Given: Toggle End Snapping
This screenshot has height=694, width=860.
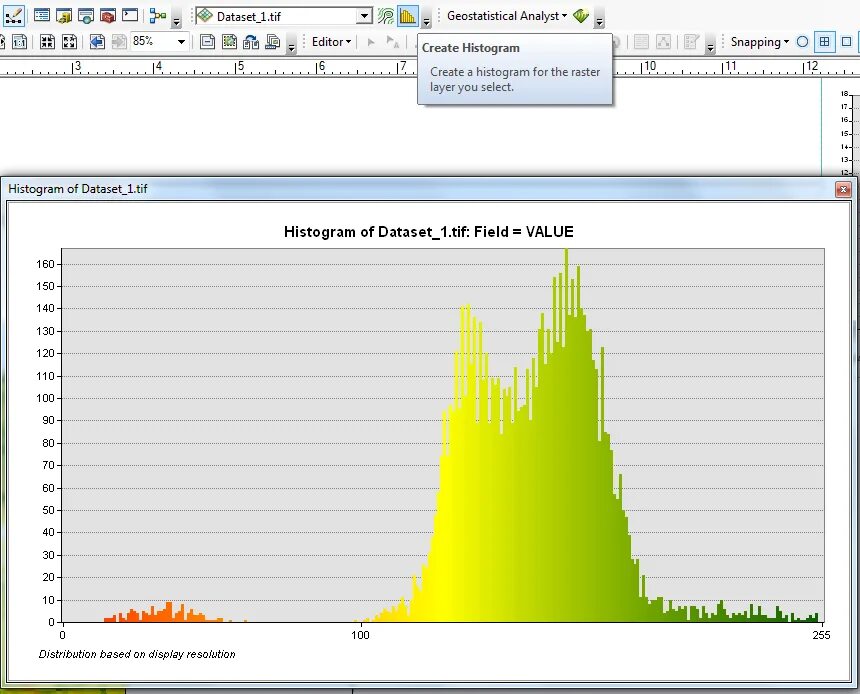Looking at the screenshot, I should (824, 42).
